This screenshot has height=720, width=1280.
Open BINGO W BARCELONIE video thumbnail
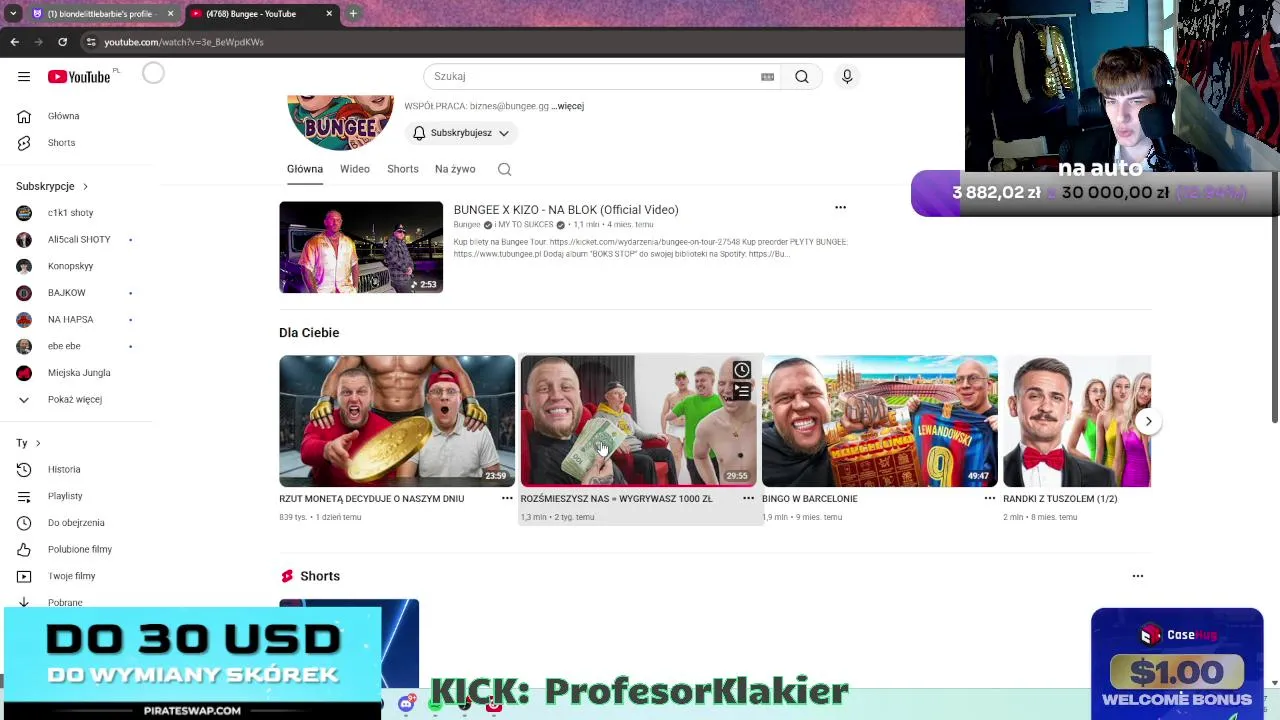pos(879,421)
